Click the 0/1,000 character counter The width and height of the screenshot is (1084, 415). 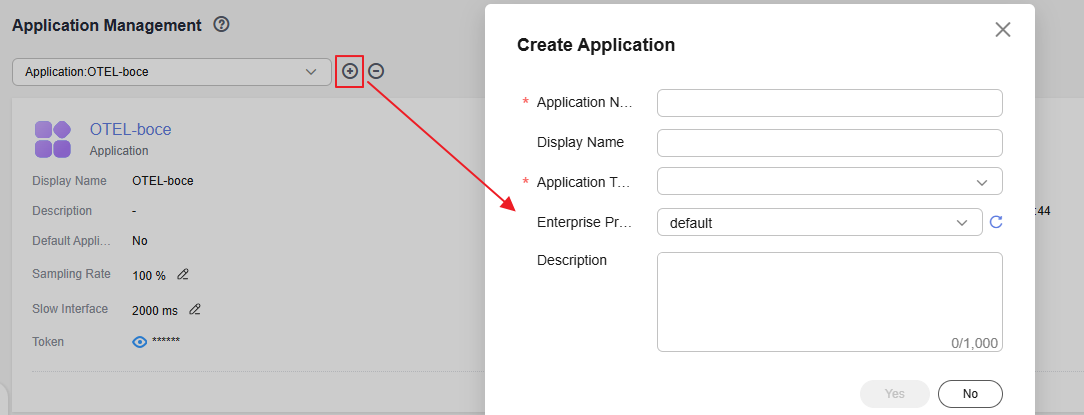974,342
